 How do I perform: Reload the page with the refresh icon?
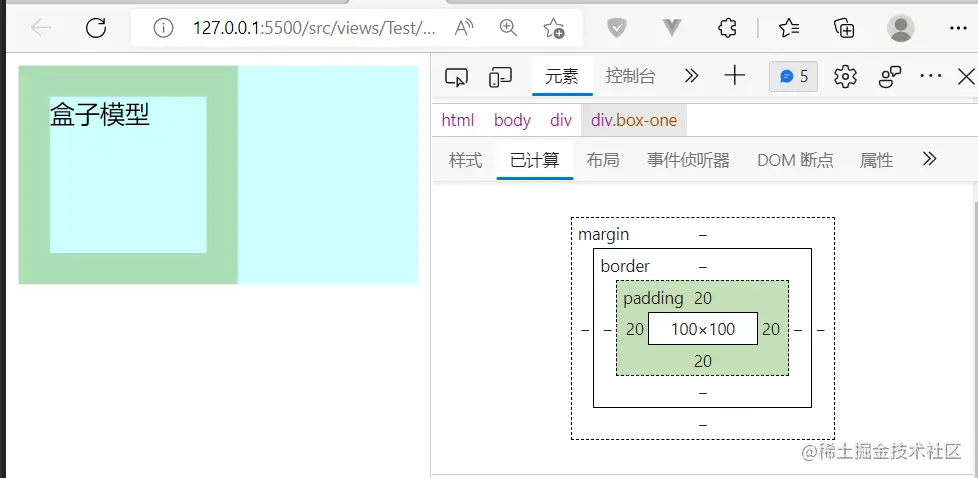click(95, 28)
